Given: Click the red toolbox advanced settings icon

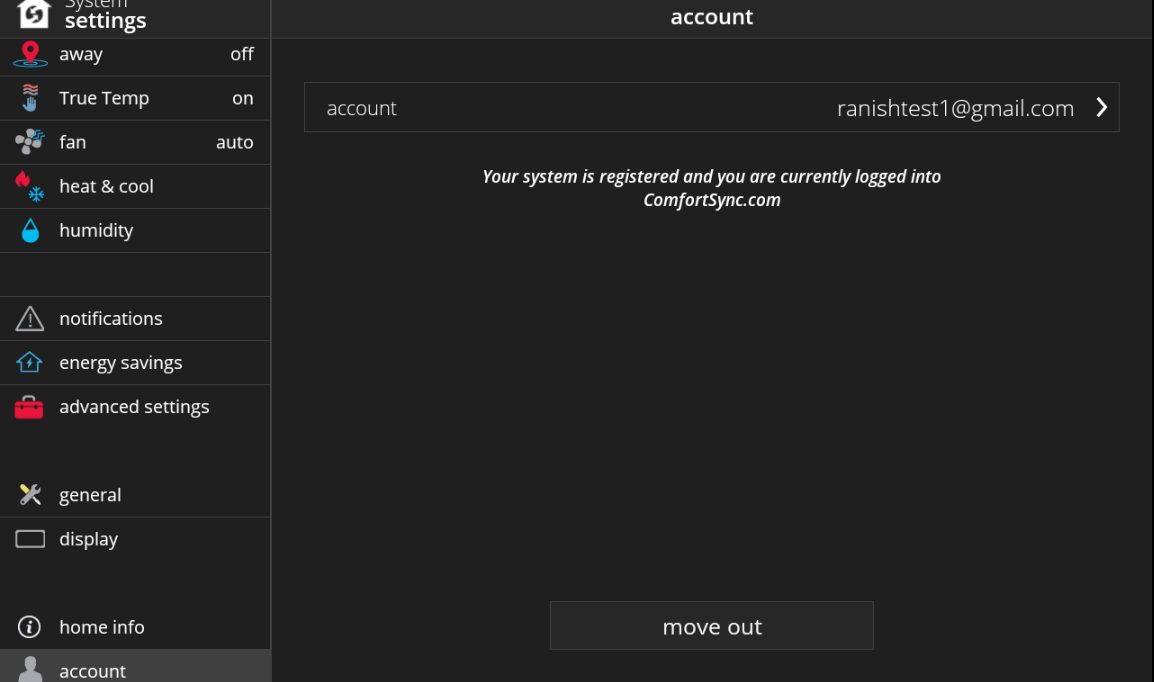Looking at the screenshot, I should click(29, 407).
